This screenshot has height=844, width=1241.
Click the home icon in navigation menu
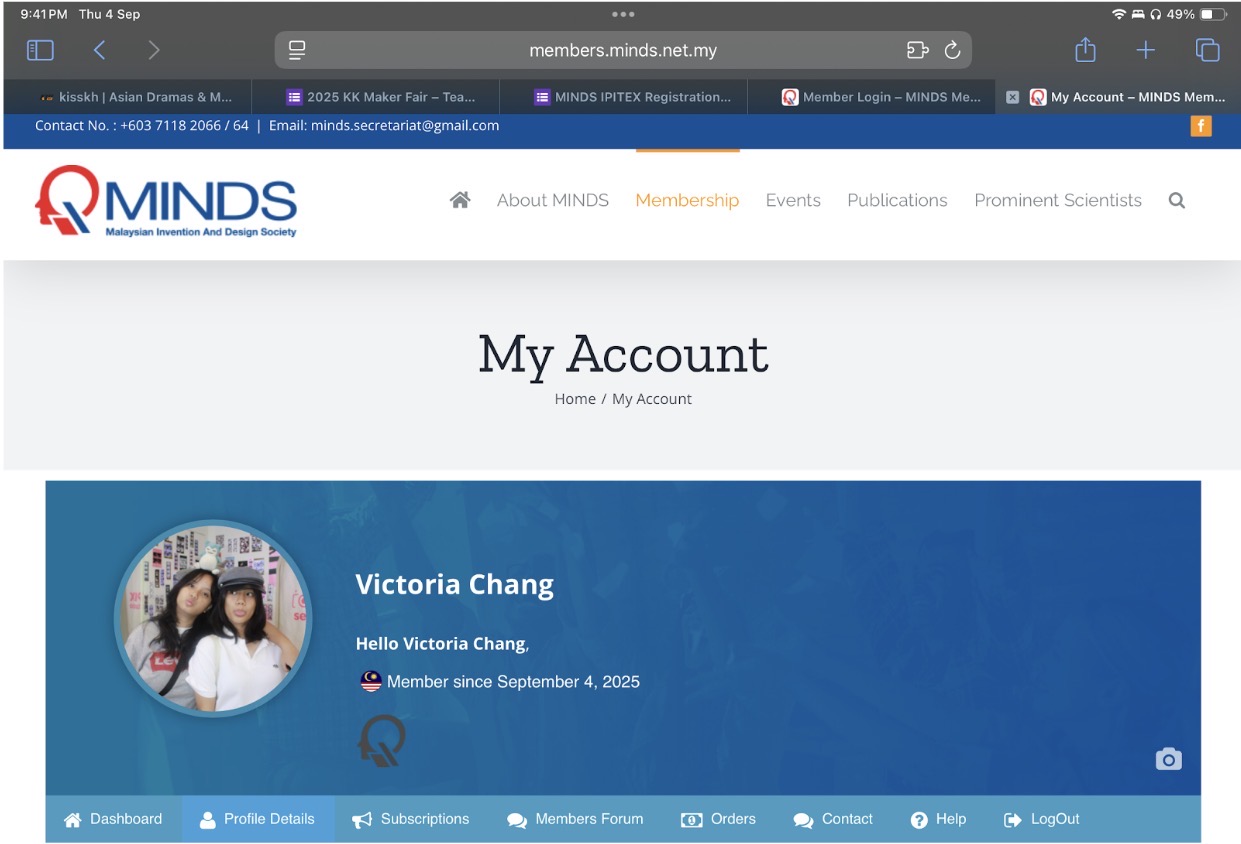click(460, 200)
